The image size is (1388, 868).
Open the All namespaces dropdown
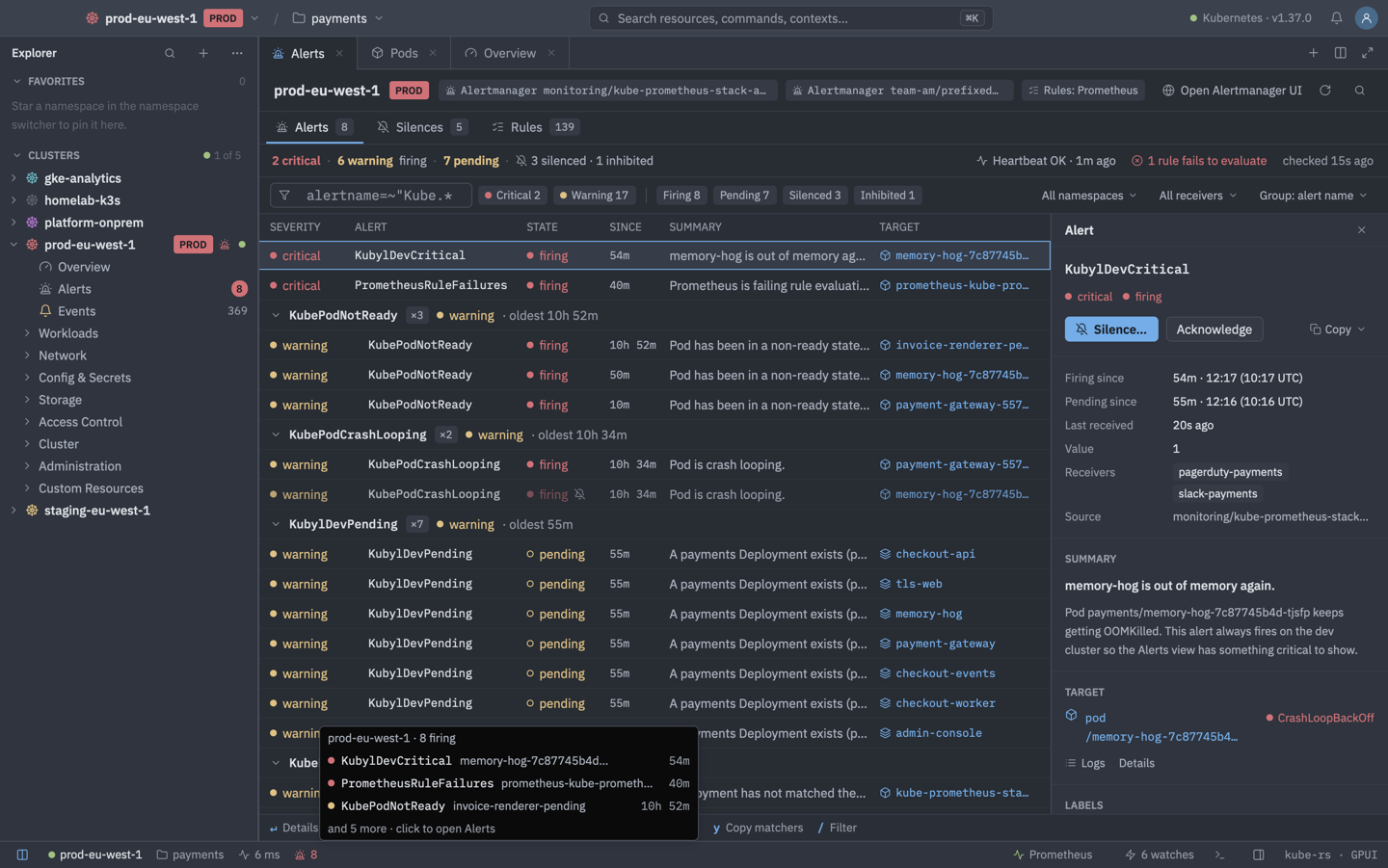pos(1089,196)
